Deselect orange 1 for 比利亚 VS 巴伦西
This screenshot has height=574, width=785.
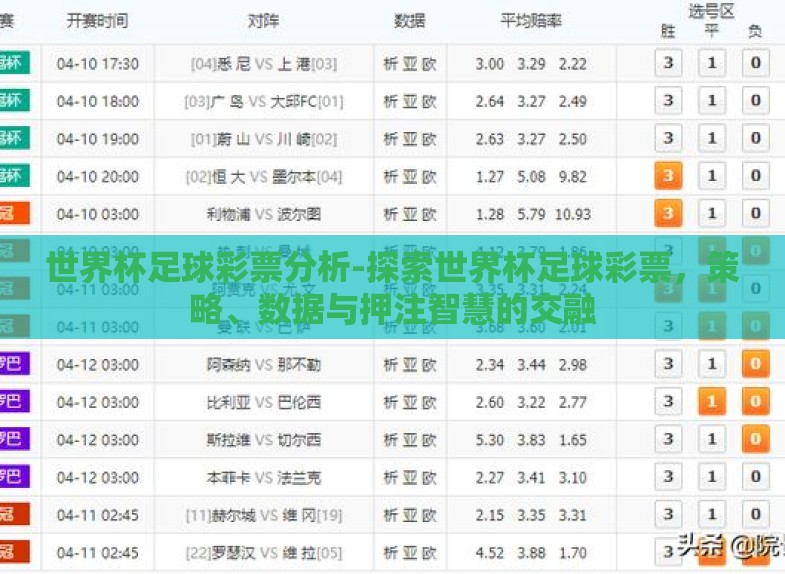[x=712, y=401]
